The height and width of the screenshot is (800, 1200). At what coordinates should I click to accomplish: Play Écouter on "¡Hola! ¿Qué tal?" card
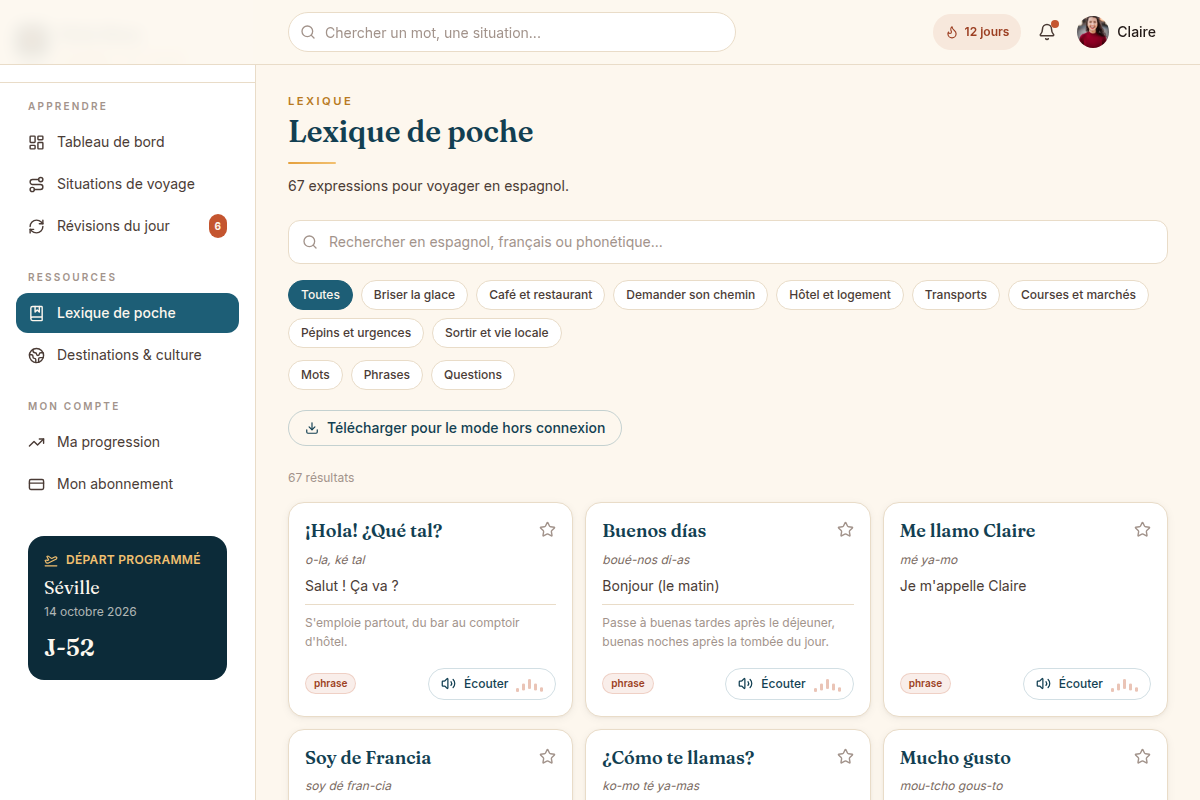pyautogui.click(x=492, y=684)
